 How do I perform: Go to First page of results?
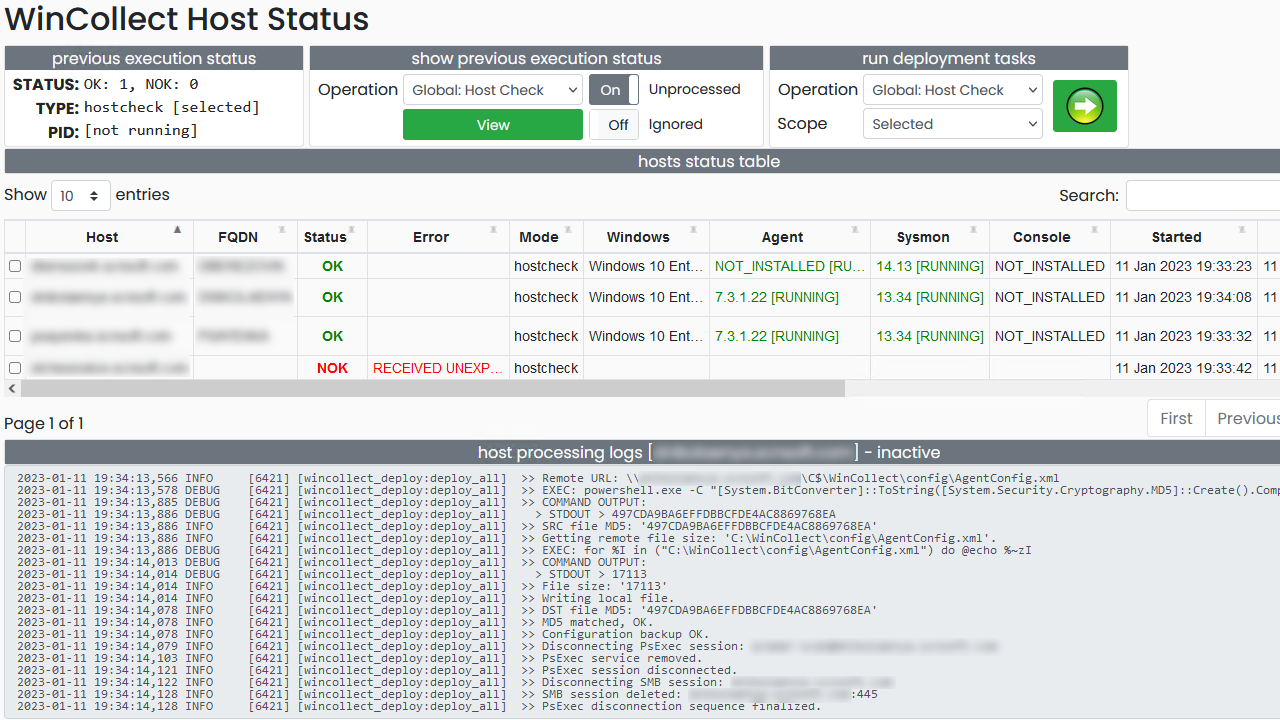[x=1176, y=418]
